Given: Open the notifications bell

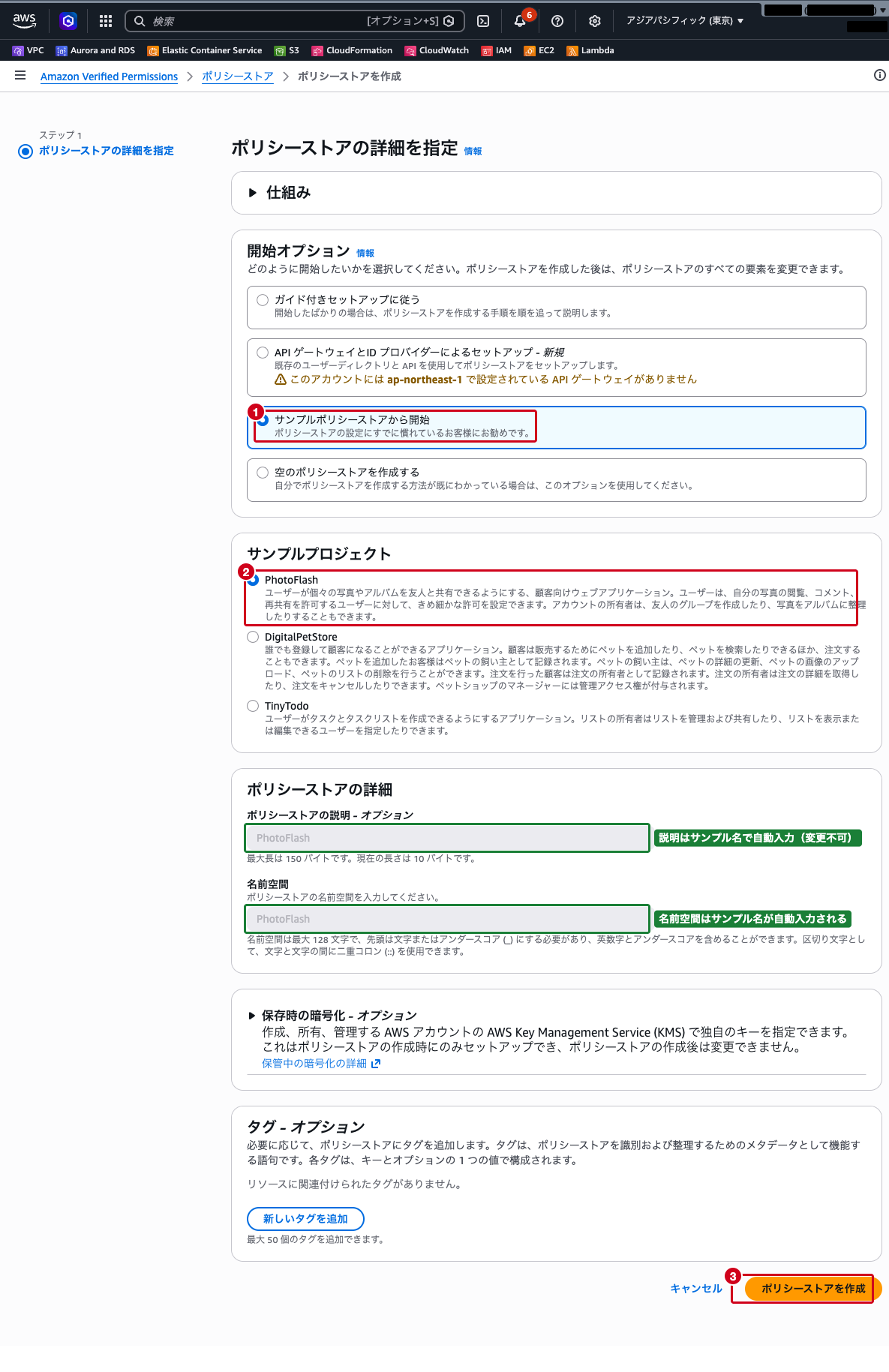Looking at the screenshot, I should [x=520, y=21].
